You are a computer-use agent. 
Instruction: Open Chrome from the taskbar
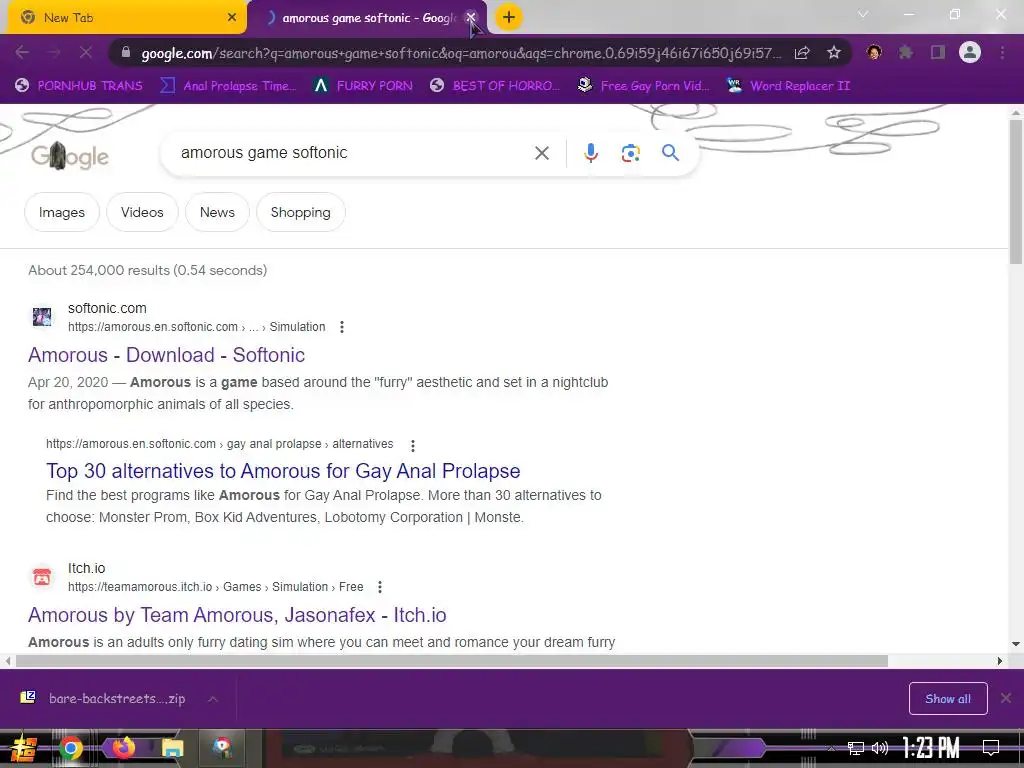(x=71, y=748)
